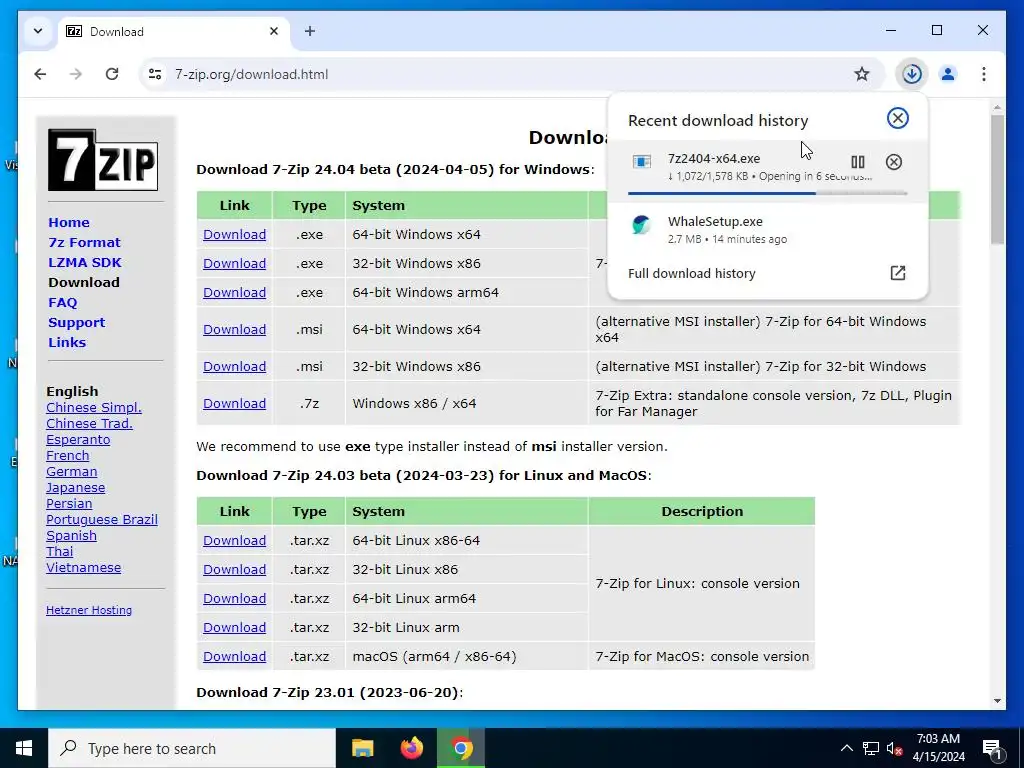This screenshot has height=768, width=1024.
Task: Close the Download tab
Action: click(274, 31)
